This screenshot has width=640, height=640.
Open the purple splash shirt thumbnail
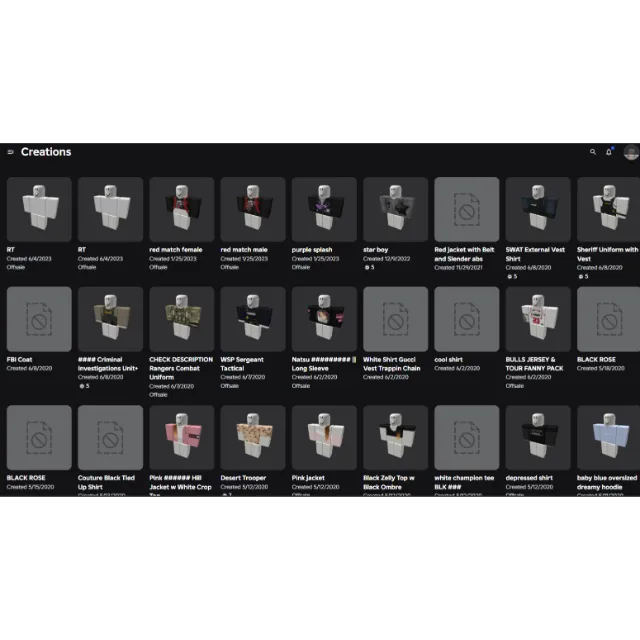click(x=324, y=209)
